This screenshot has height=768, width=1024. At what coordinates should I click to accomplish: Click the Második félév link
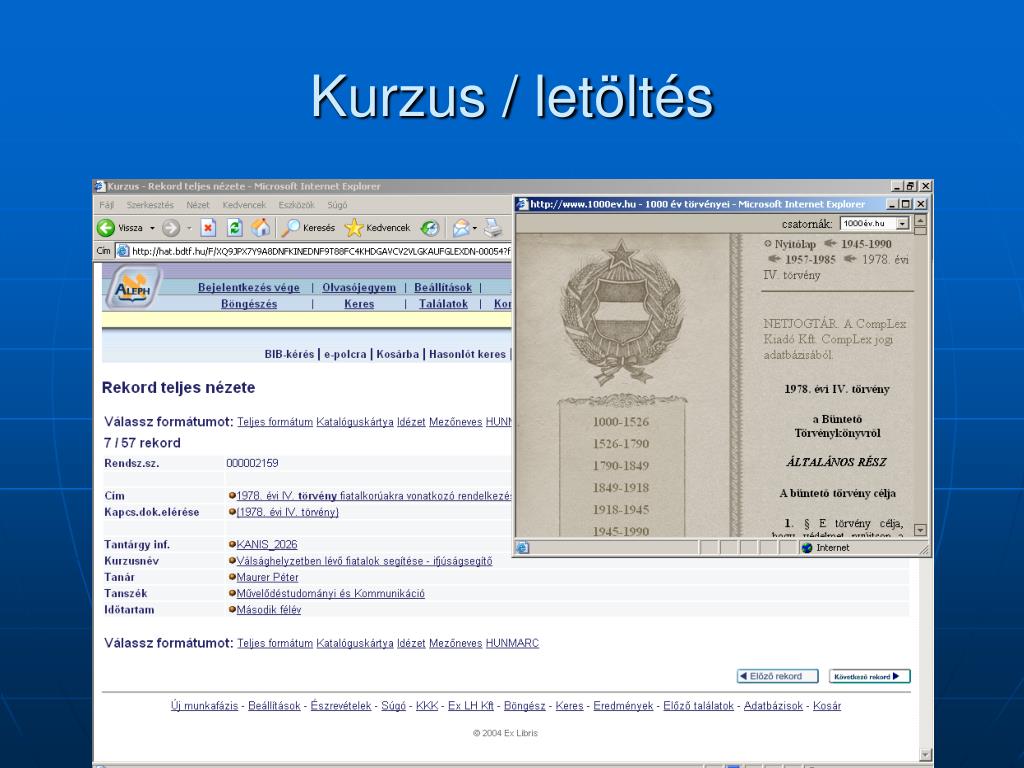268,610
